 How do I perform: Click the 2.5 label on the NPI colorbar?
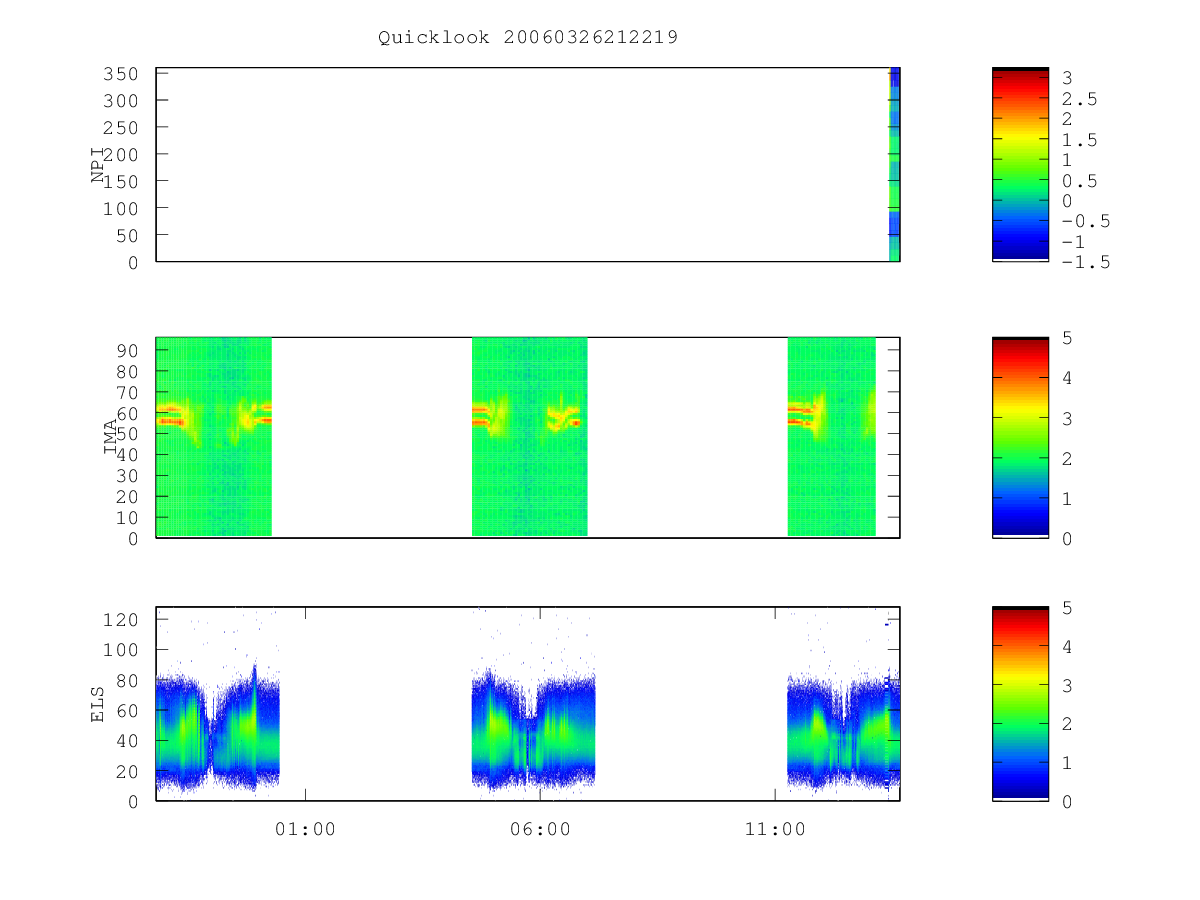[x=1080, y=99]
